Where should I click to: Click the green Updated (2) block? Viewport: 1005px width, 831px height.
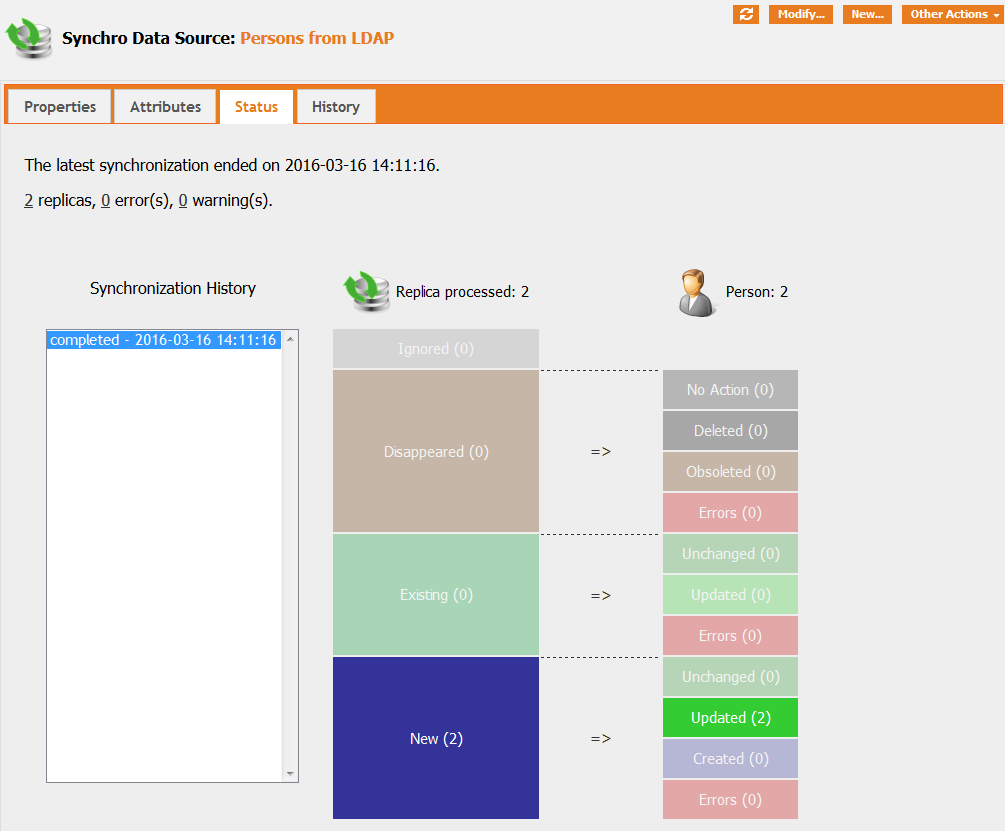point(730,718)
